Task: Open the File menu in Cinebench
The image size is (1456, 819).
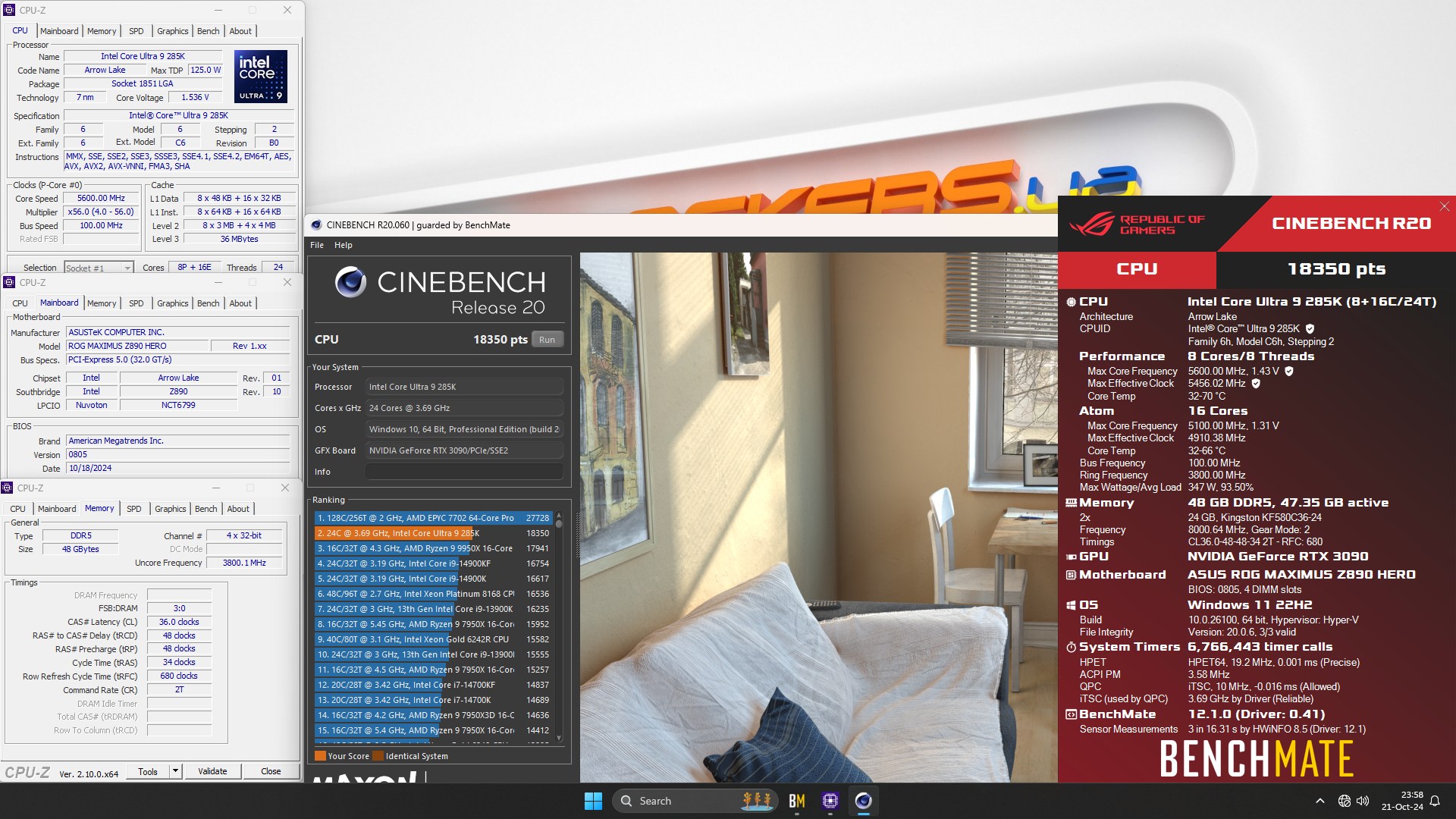Action: 317,245
